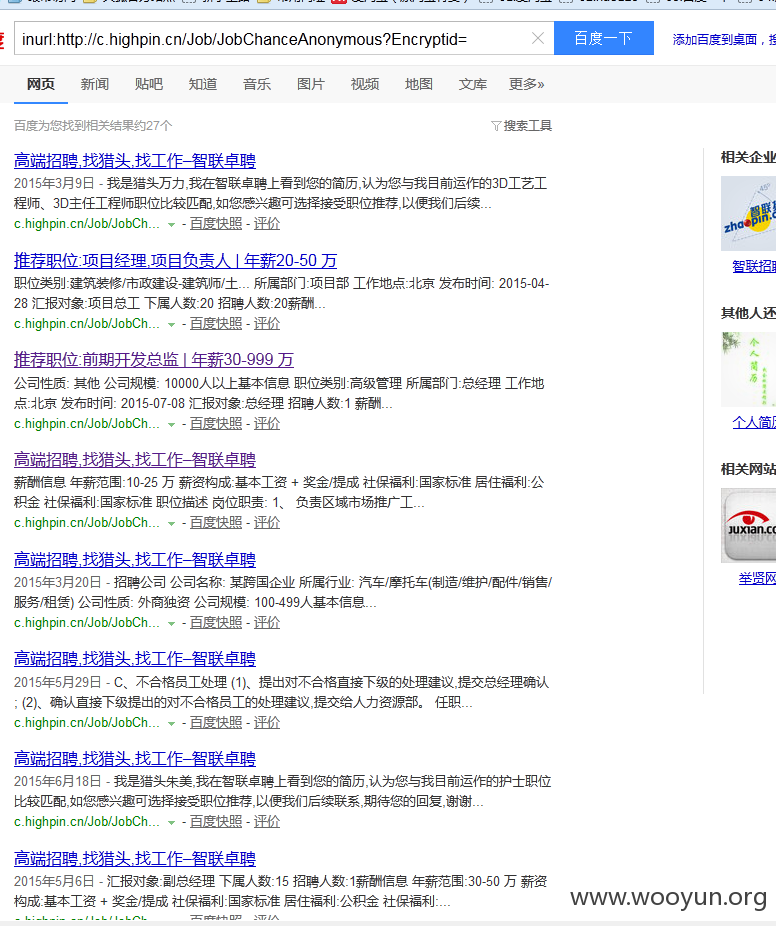The image size is (776, 926).
Task: Open the 个人简历 image thumbnail
Action: coord(748,369)
